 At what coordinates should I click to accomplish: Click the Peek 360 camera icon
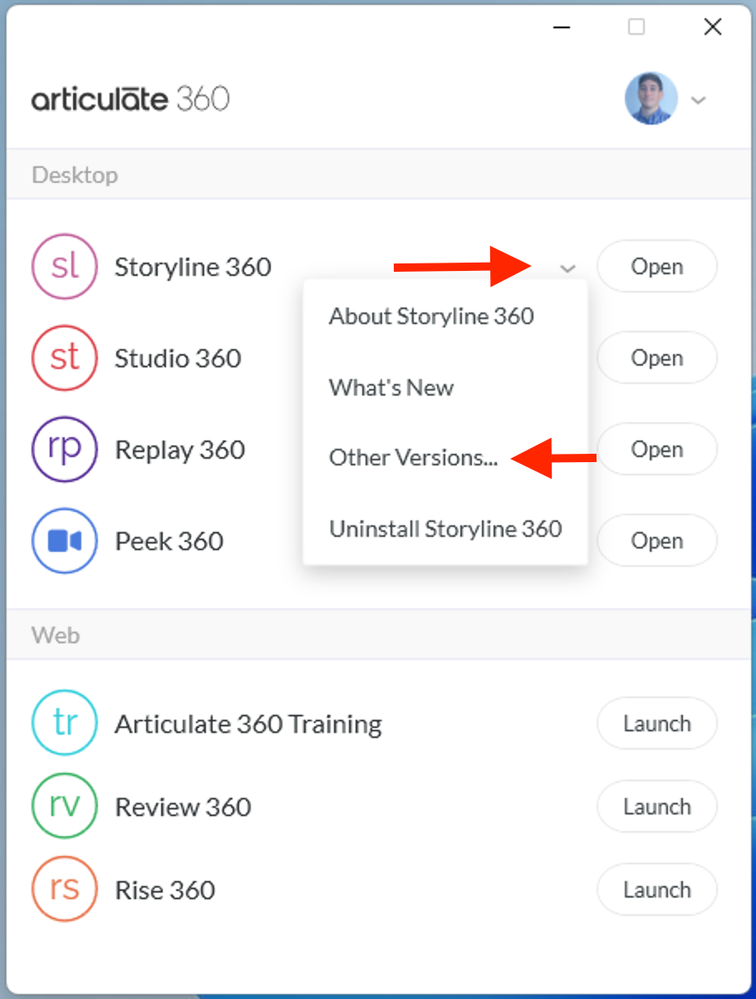coord(64,541)
